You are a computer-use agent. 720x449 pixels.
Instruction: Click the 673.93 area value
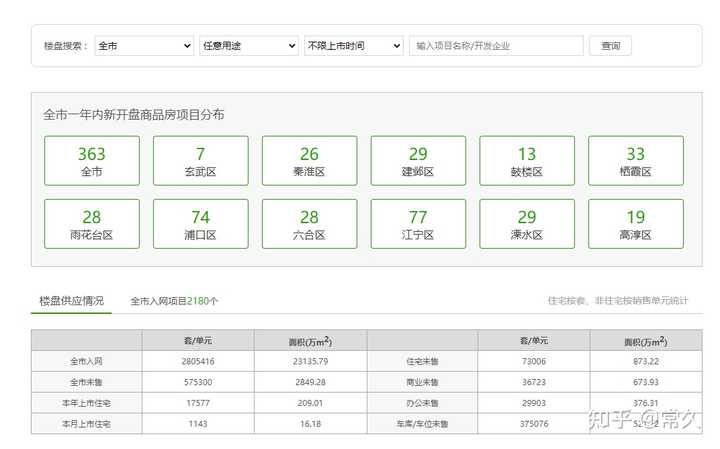point(646,382)
